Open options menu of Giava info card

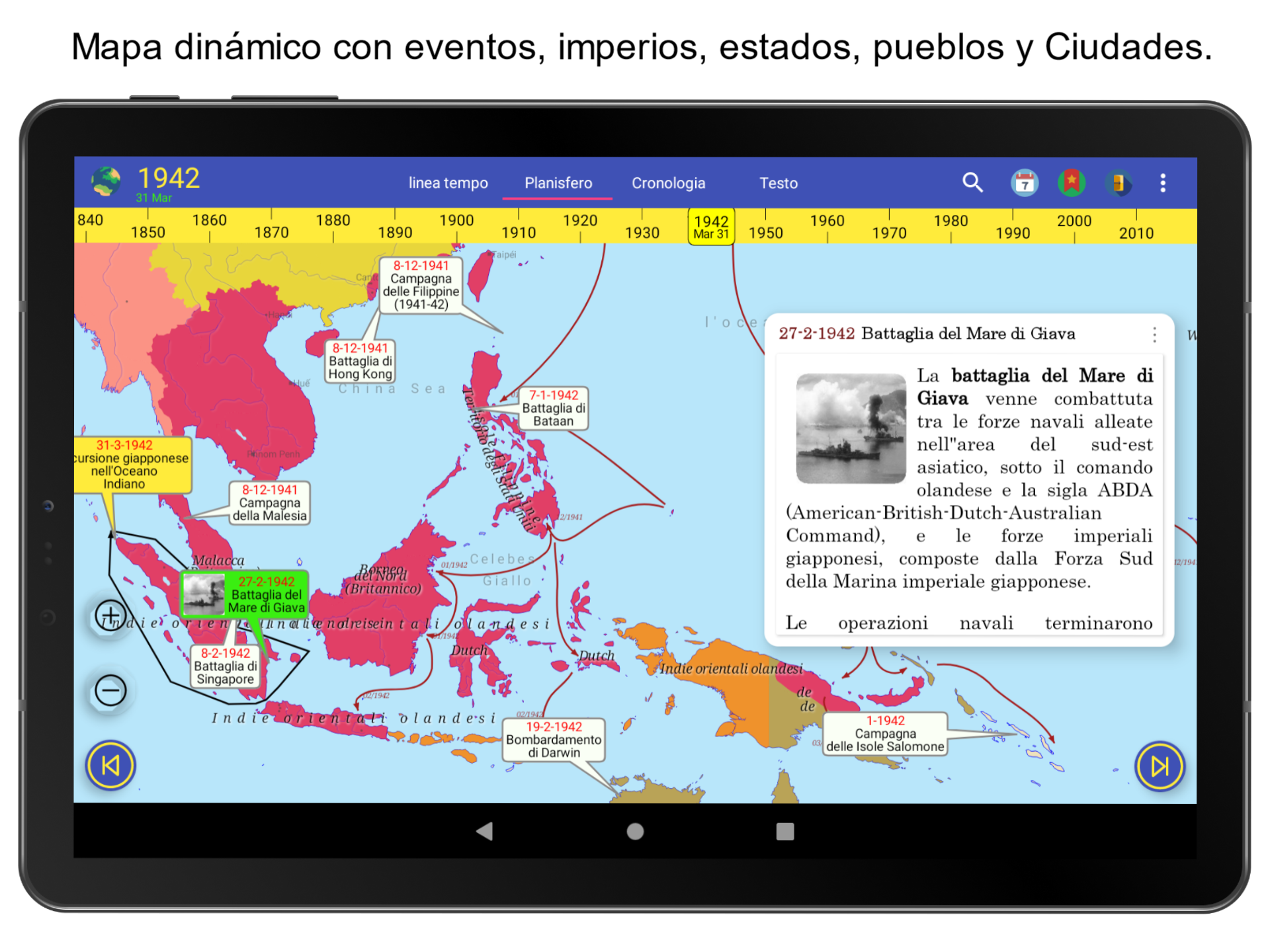[1154, 335]
